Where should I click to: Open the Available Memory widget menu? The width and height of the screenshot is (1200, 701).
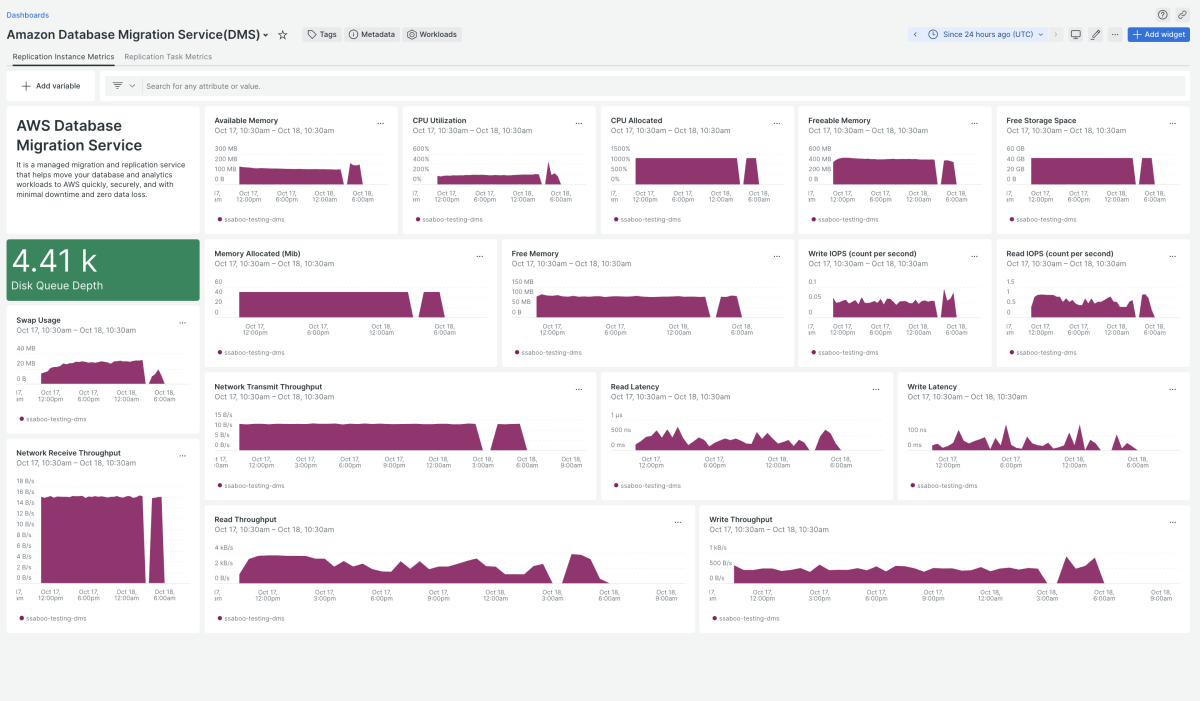[381, 124]
